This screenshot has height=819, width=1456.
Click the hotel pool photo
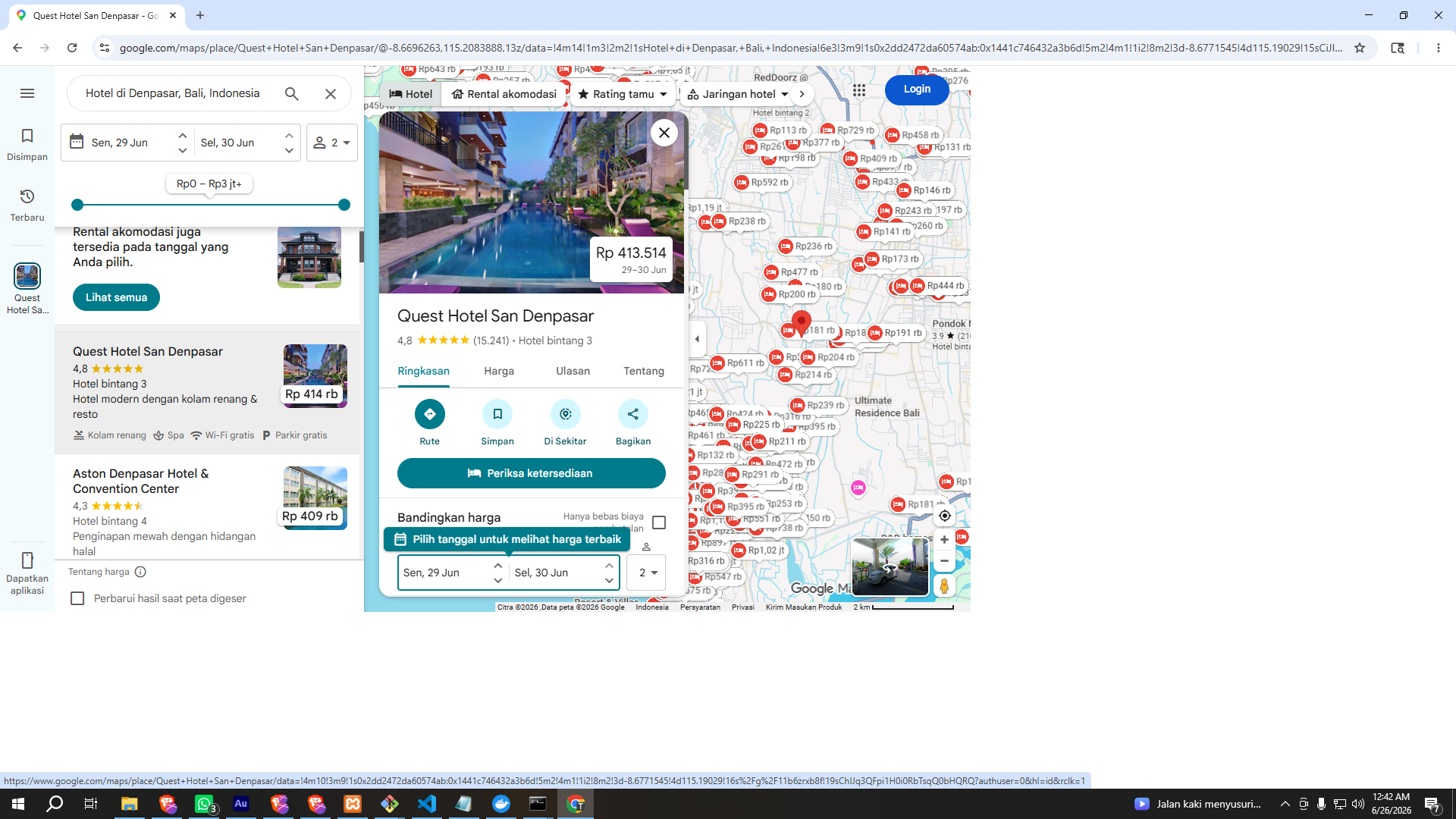[531, 202]
